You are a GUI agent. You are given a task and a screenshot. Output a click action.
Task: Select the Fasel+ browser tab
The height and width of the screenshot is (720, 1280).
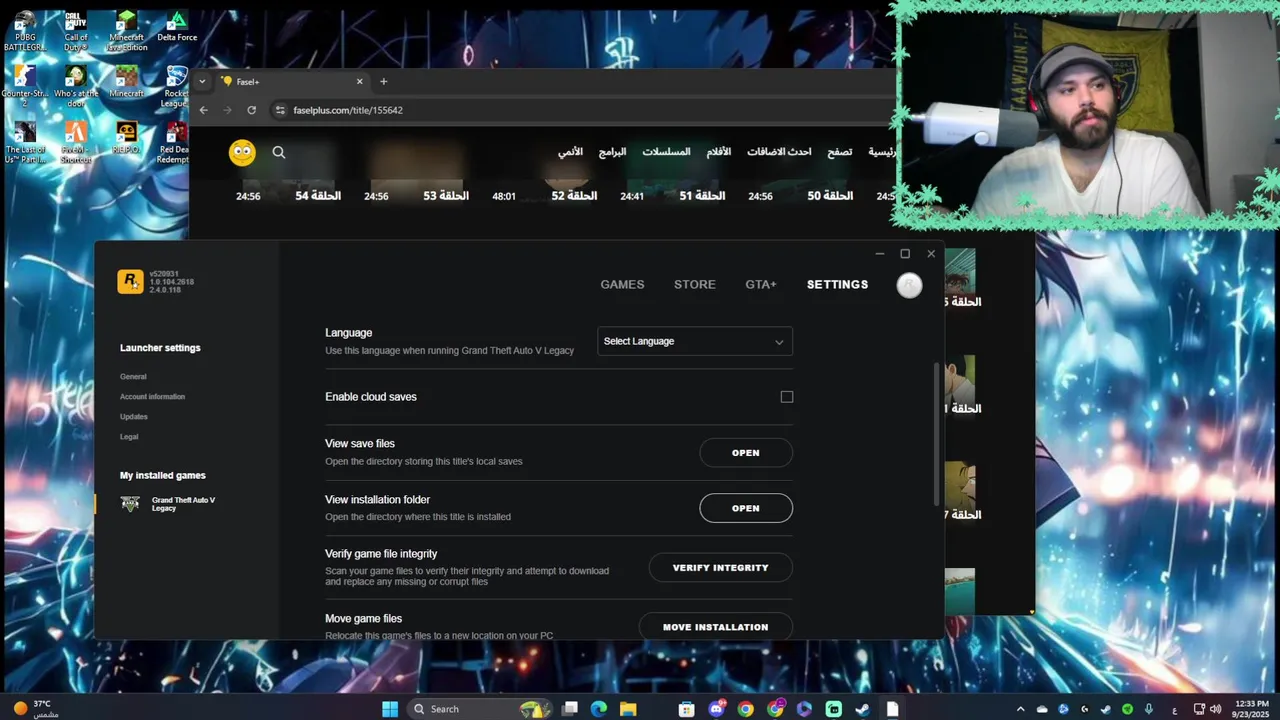pos(292,81)
